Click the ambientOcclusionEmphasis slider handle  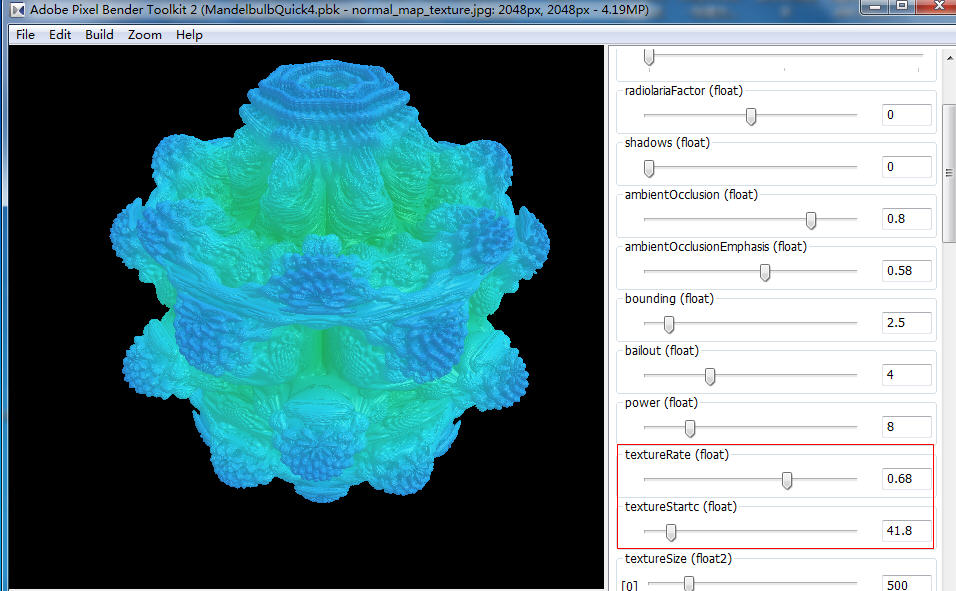click(765, 272)
